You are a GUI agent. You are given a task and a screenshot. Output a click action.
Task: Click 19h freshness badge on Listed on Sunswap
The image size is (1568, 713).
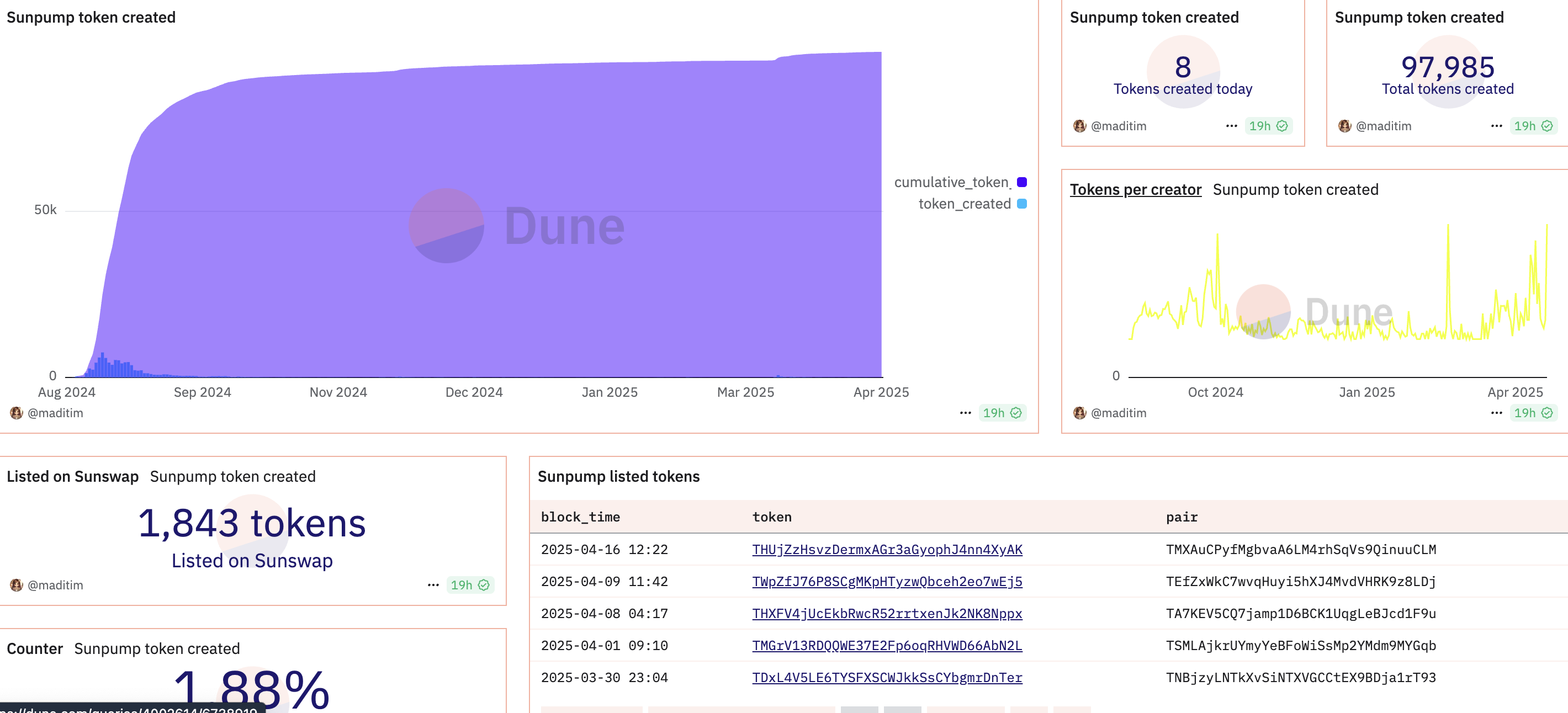click(469, 585)
